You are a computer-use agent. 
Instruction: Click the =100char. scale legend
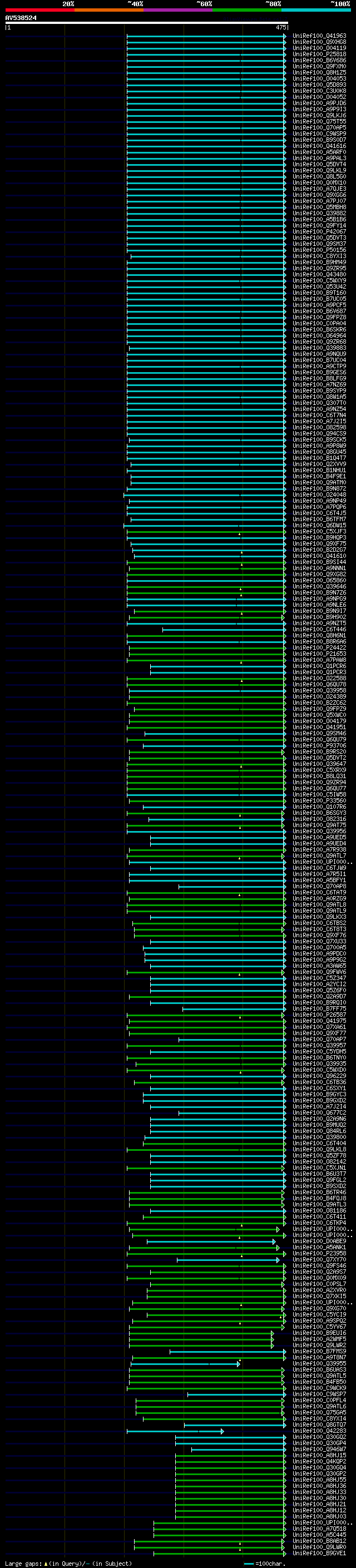point(264,1563)
